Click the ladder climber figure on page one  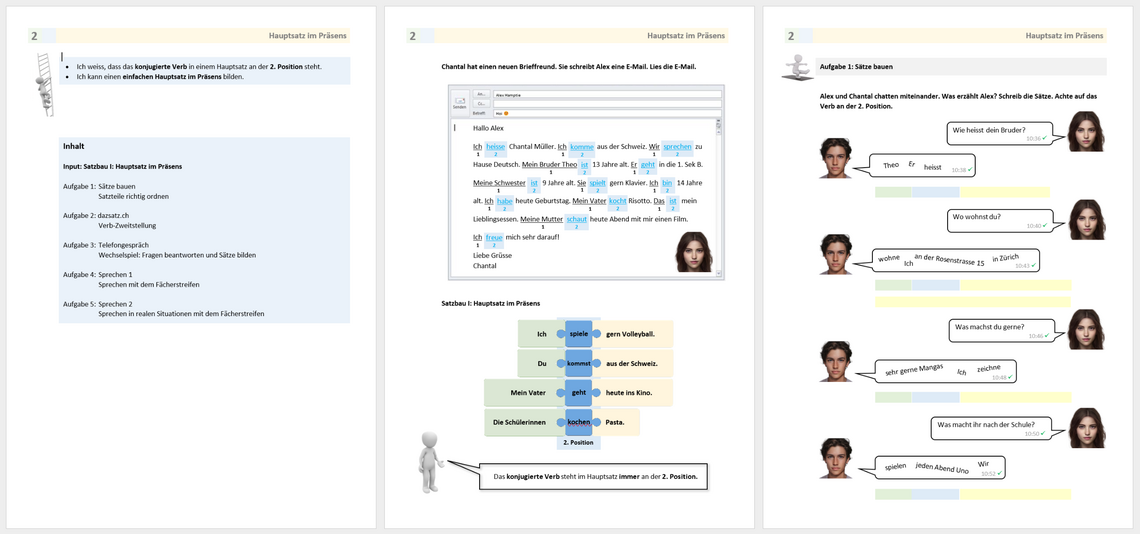[43, 83]
